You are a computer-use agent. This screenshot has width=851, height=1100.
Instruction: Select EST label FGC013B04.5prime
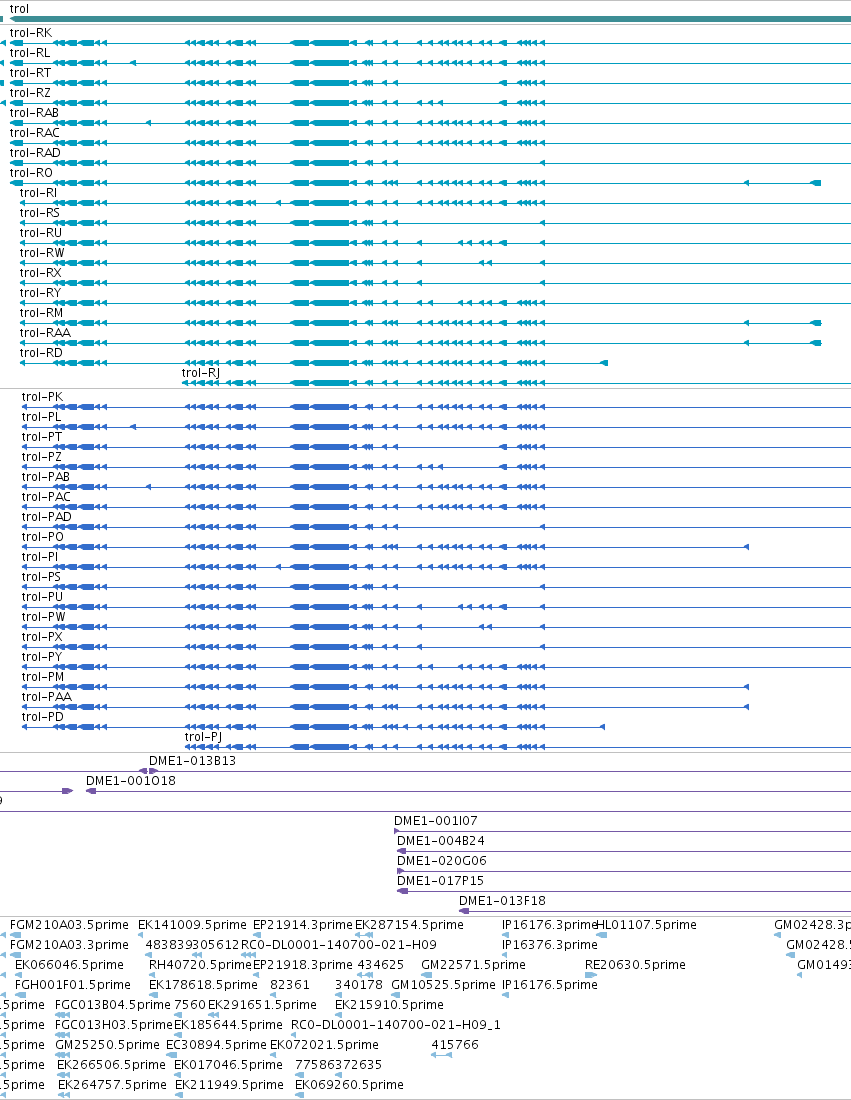click(113, 1005)
